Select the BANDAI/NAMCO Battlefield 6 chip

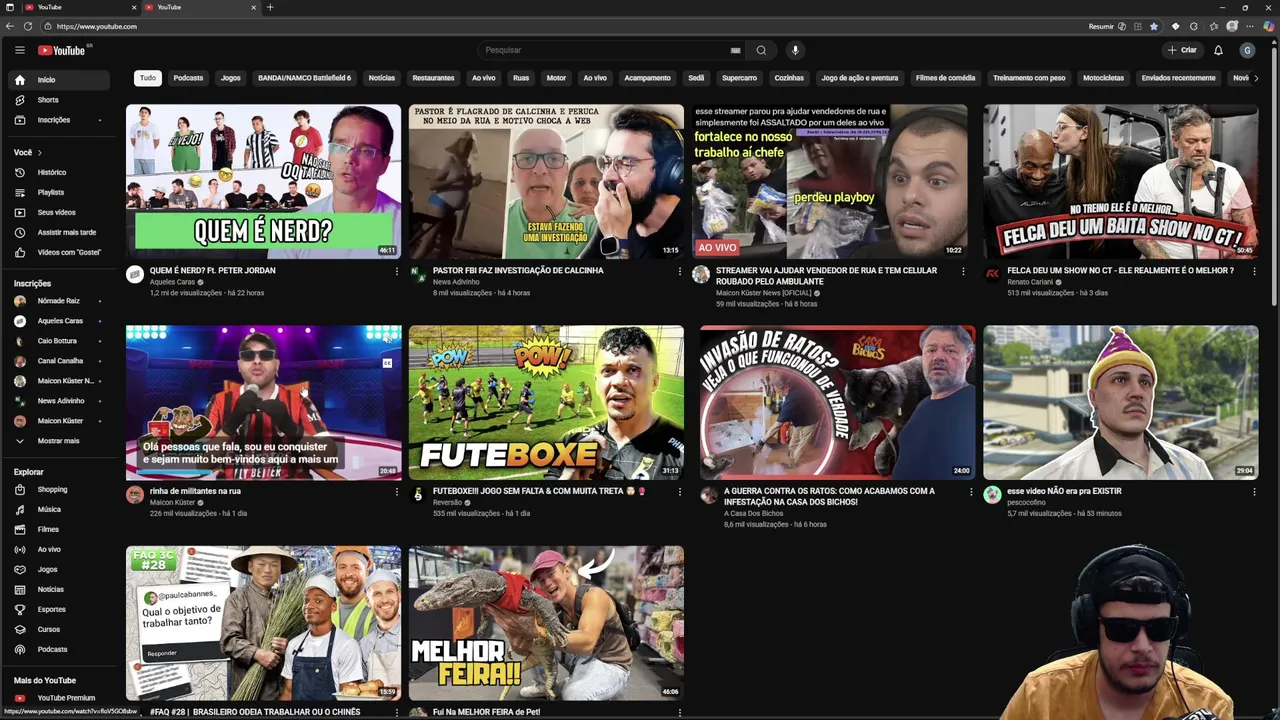pos(304,78)
